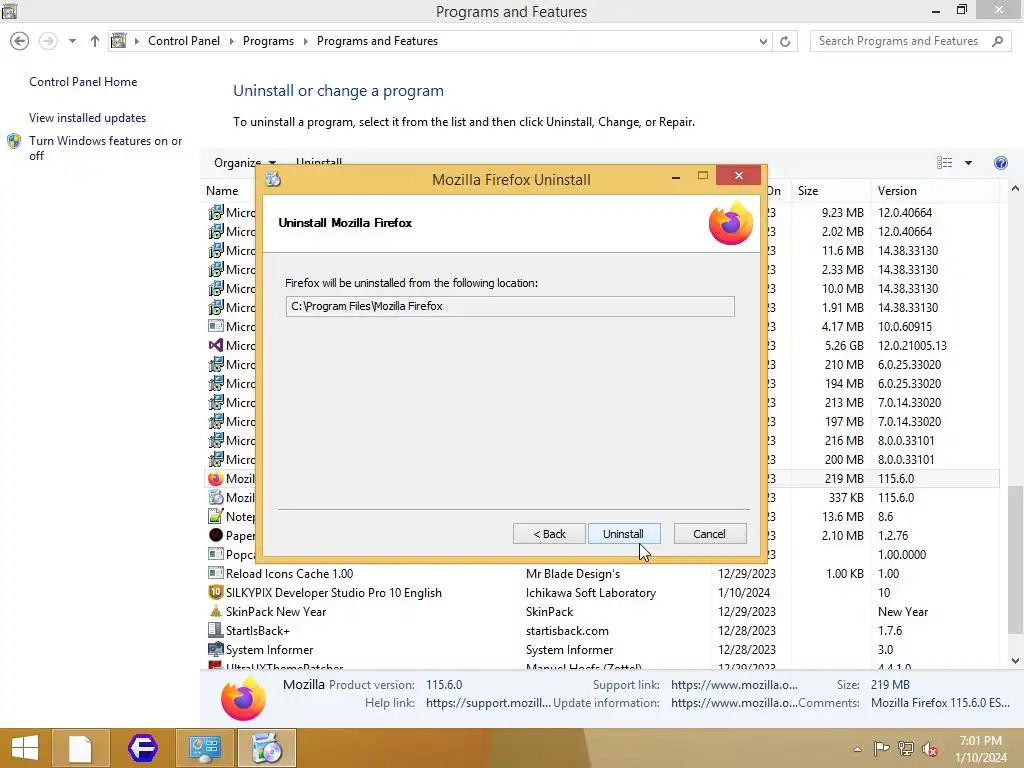This screenshot has width=1024, height=768.
Task: Click the SkinPack New Year tree icon
Action: 216,611
